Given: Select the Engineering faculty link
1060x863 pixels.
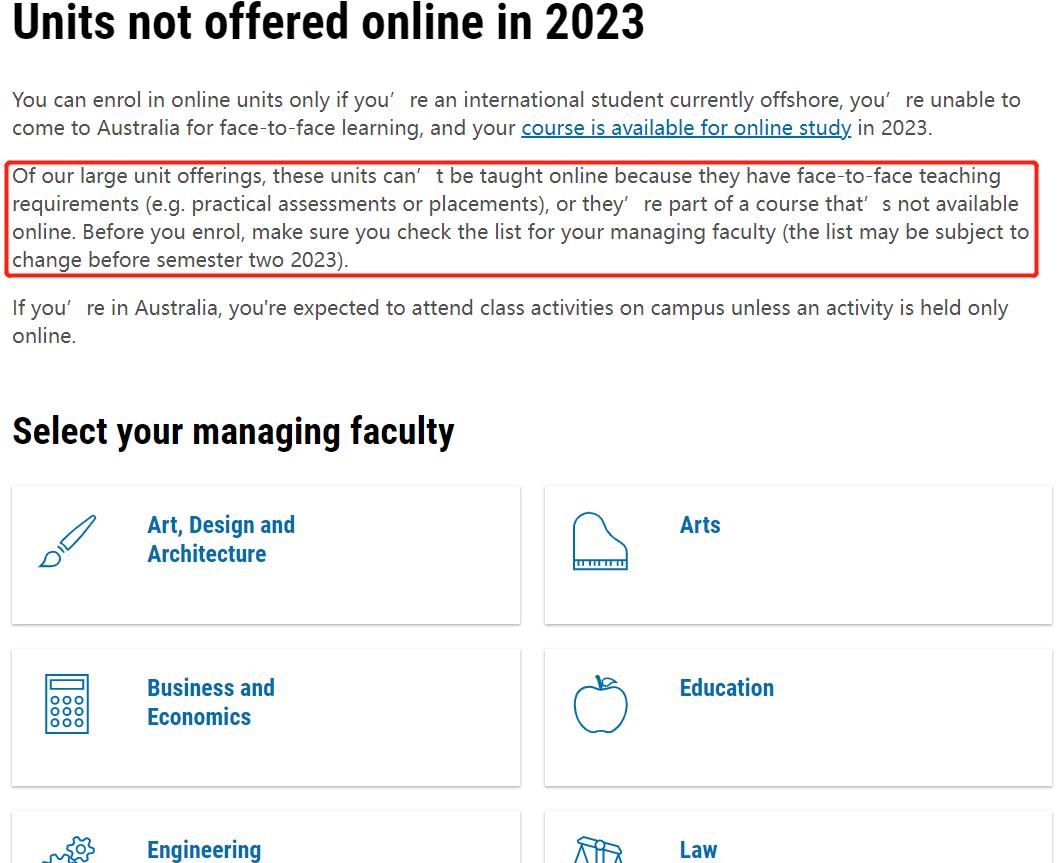Looking at the screenshot, I should [204, 850].
